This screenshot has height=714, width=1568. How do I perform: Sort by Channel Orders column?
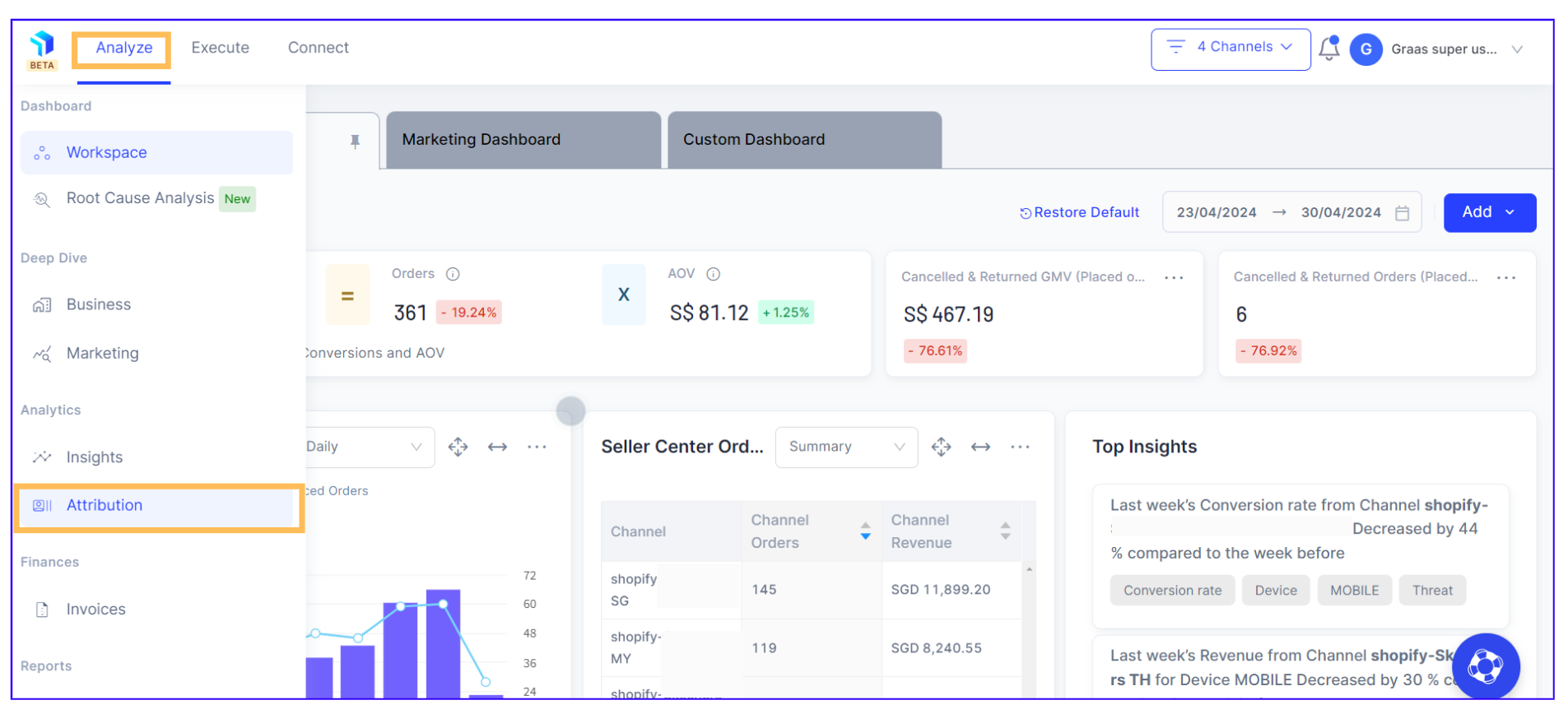click(x=865, y=531)
